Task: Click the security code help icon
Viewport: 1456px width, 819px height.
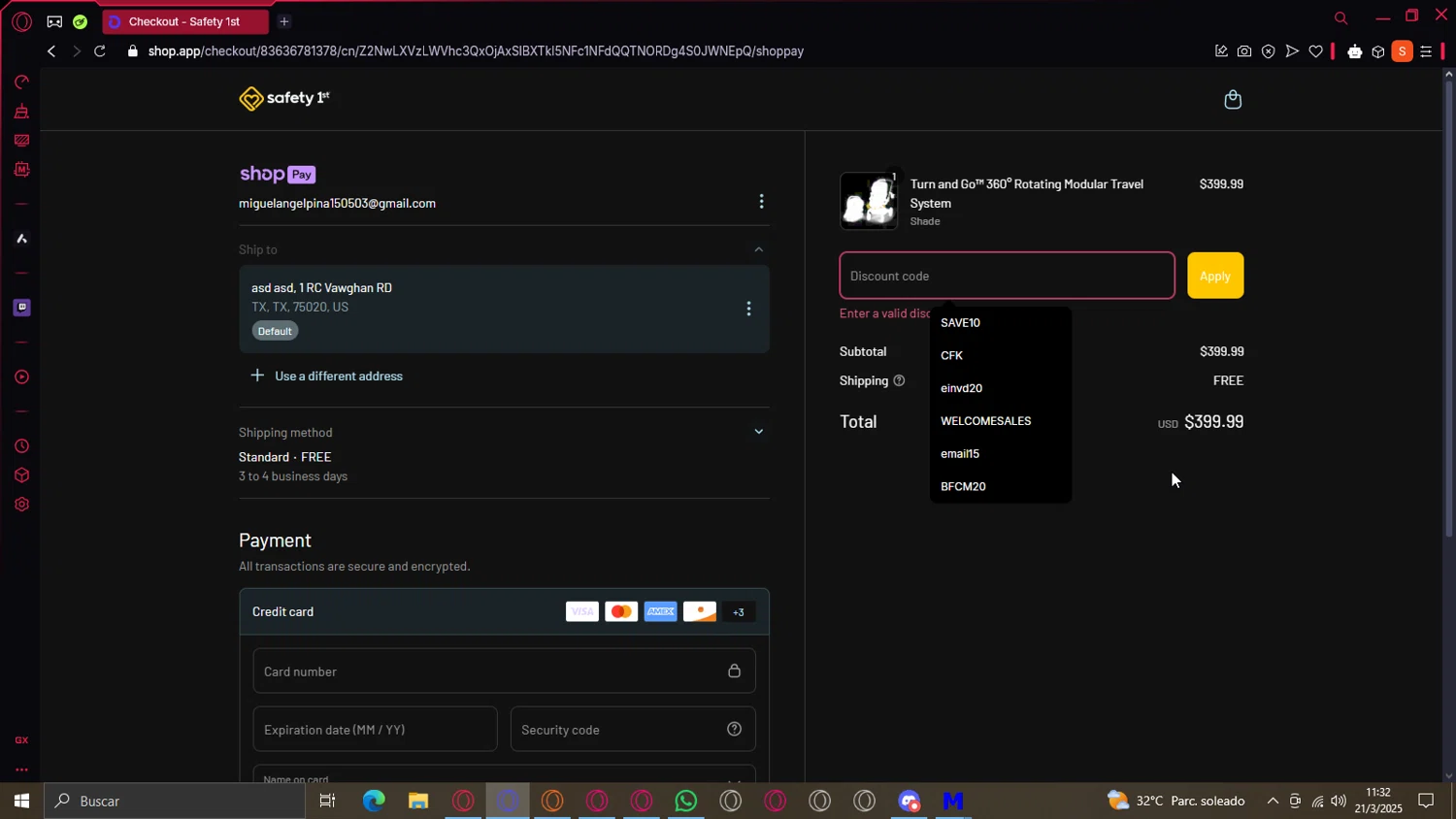Action: pyautogui.click(x=734, y=730)
